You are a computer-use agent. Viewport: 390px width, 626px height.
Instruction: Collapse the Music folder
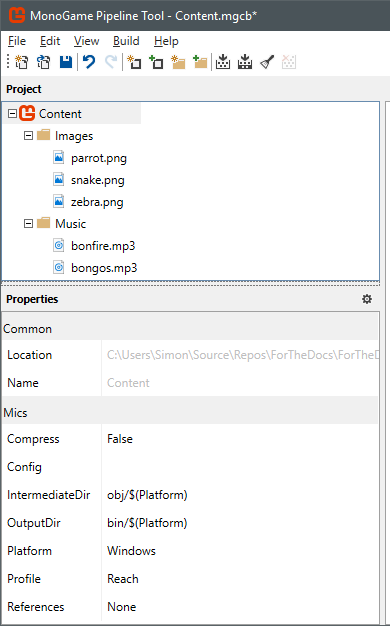click(28, 224)
